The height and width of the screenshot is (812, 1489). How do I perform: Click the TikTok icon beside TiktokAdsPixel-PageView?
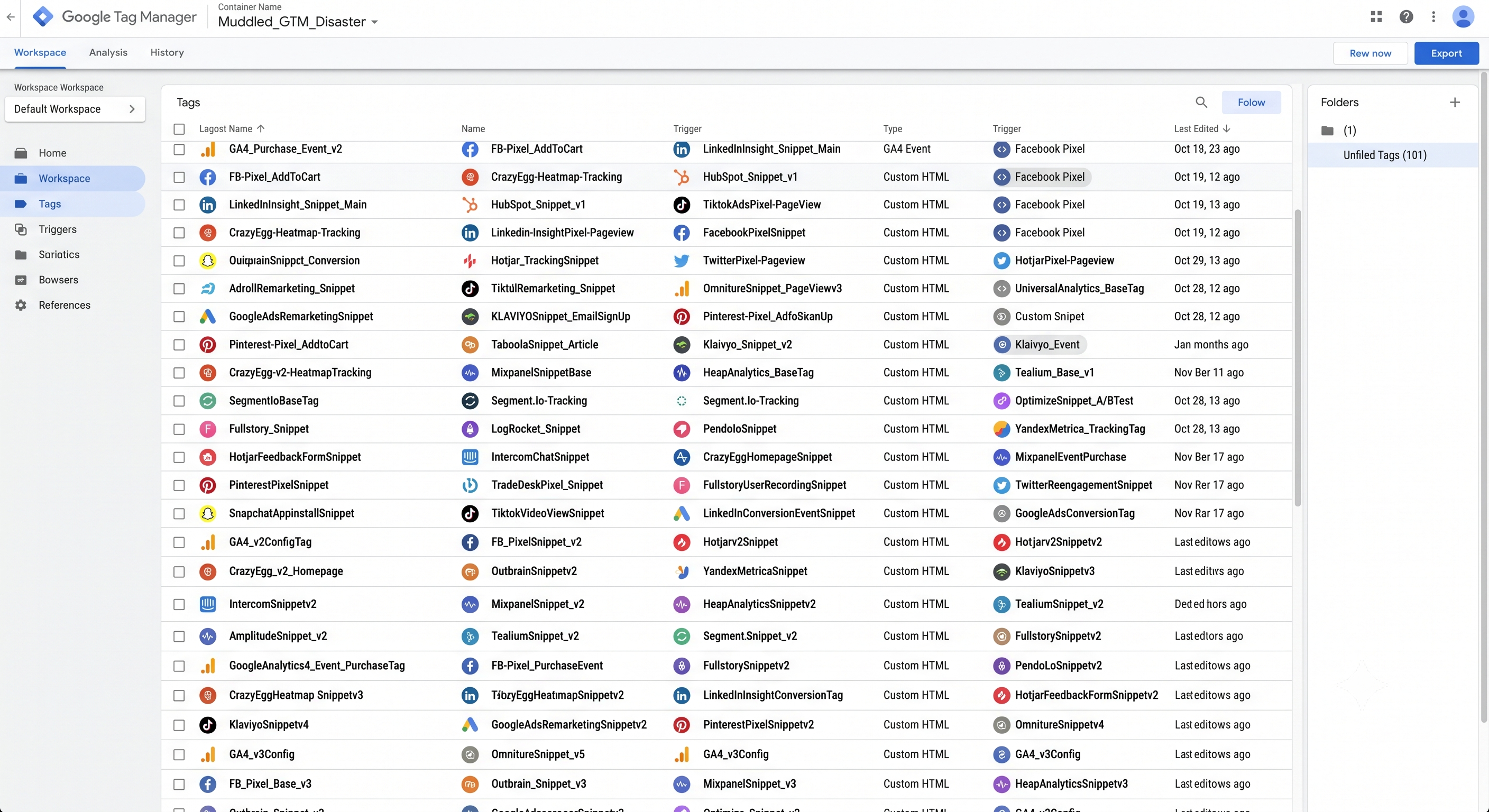[682, 205]
